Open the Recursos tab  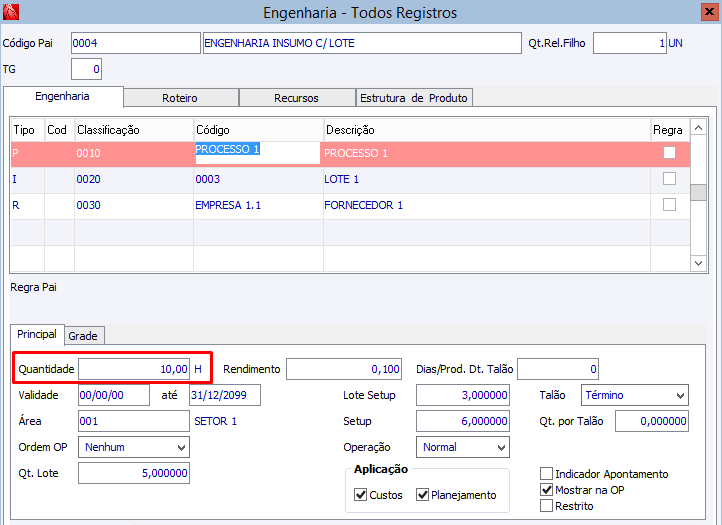pos(296,98)
